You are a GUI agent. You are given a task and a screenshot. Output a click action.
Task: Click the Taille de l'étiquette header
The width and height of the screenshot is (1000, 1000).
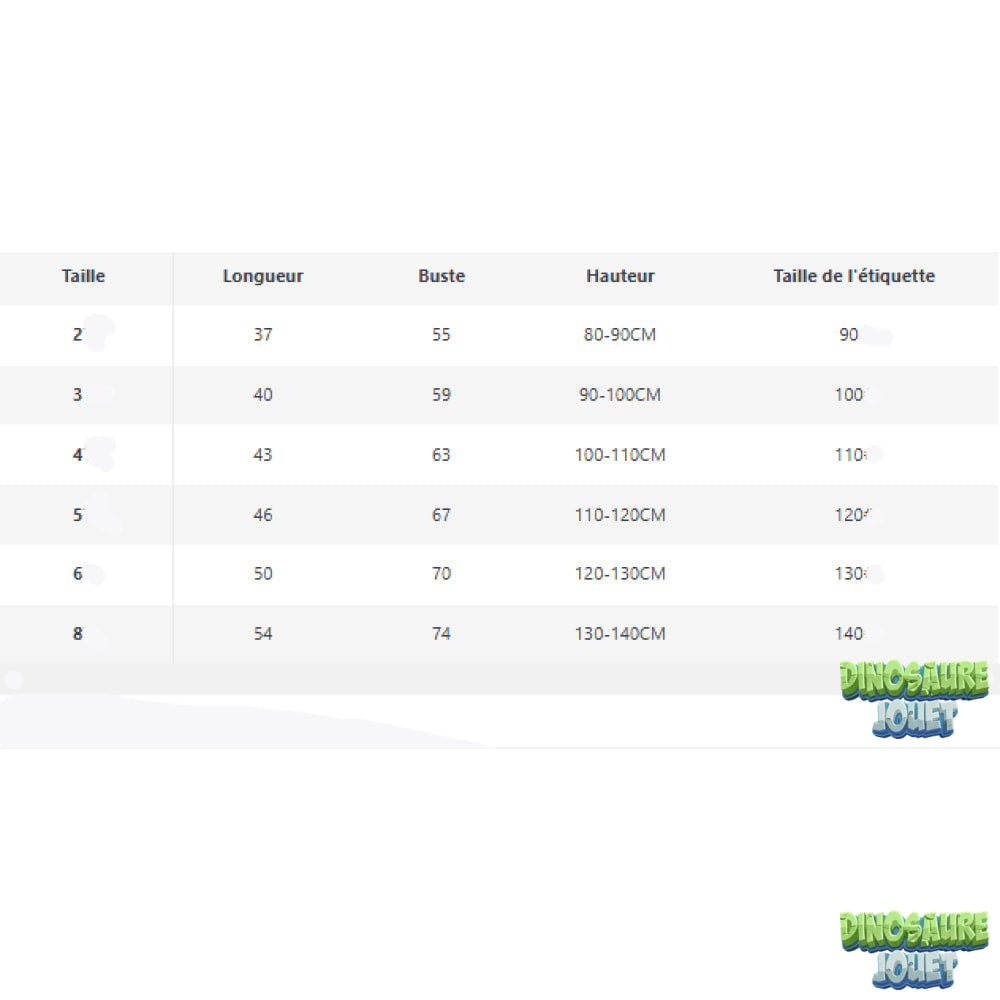[854, 276]
